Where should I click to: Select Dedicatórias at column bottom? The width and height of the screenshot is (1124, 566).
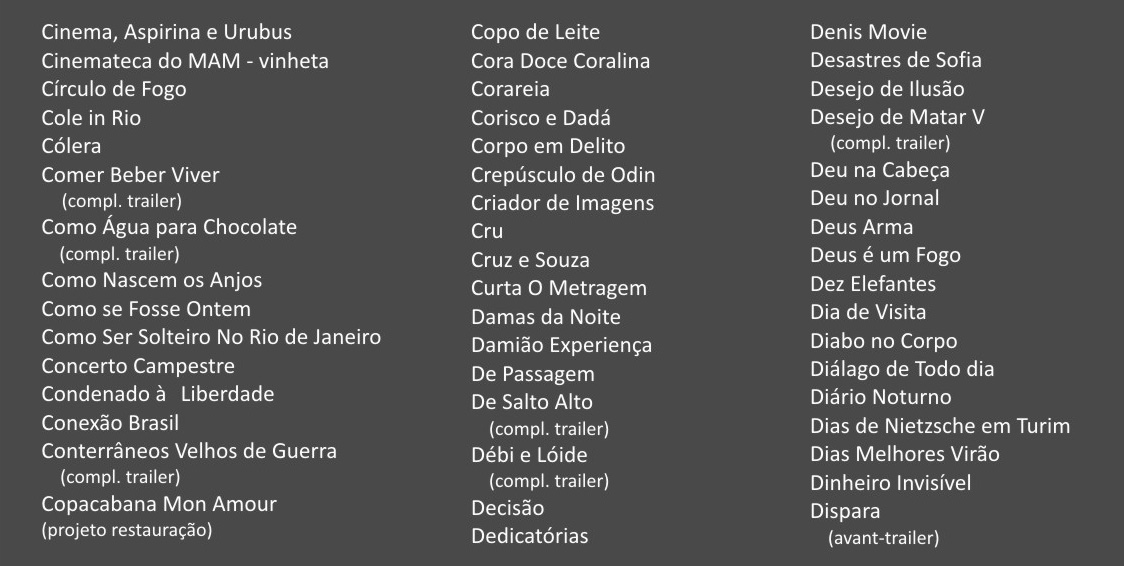[530, 536]
